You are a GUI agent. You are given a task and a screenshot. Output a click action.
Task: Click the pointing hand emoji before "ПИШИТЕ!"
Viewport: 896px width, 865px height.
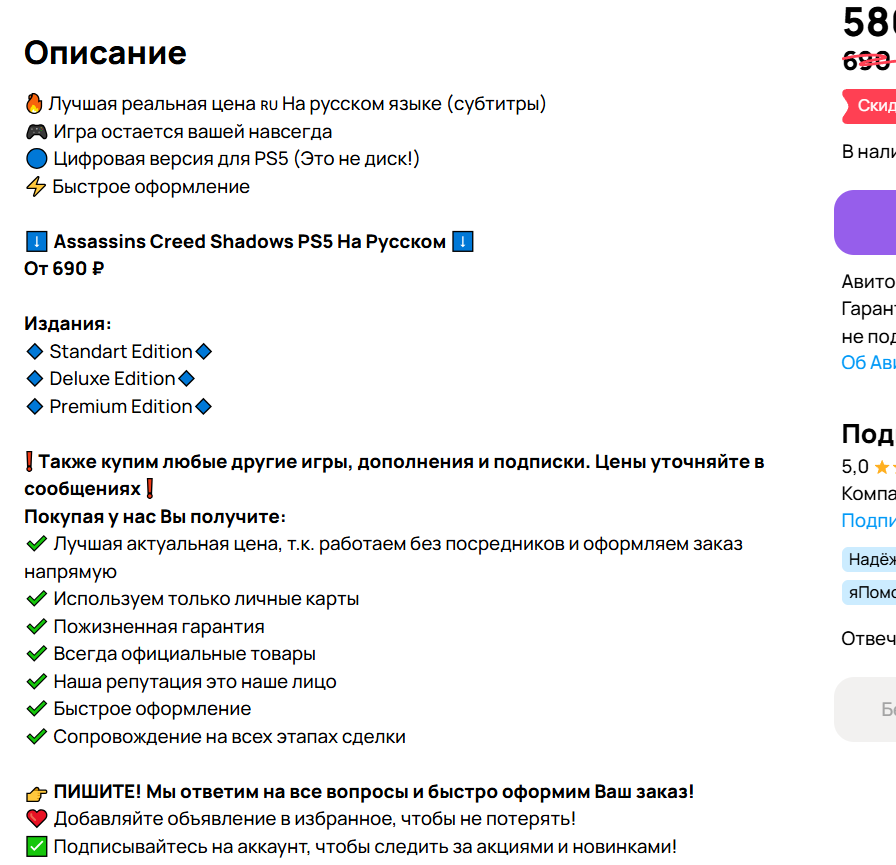pyautogui.click(x=36, y=792)
